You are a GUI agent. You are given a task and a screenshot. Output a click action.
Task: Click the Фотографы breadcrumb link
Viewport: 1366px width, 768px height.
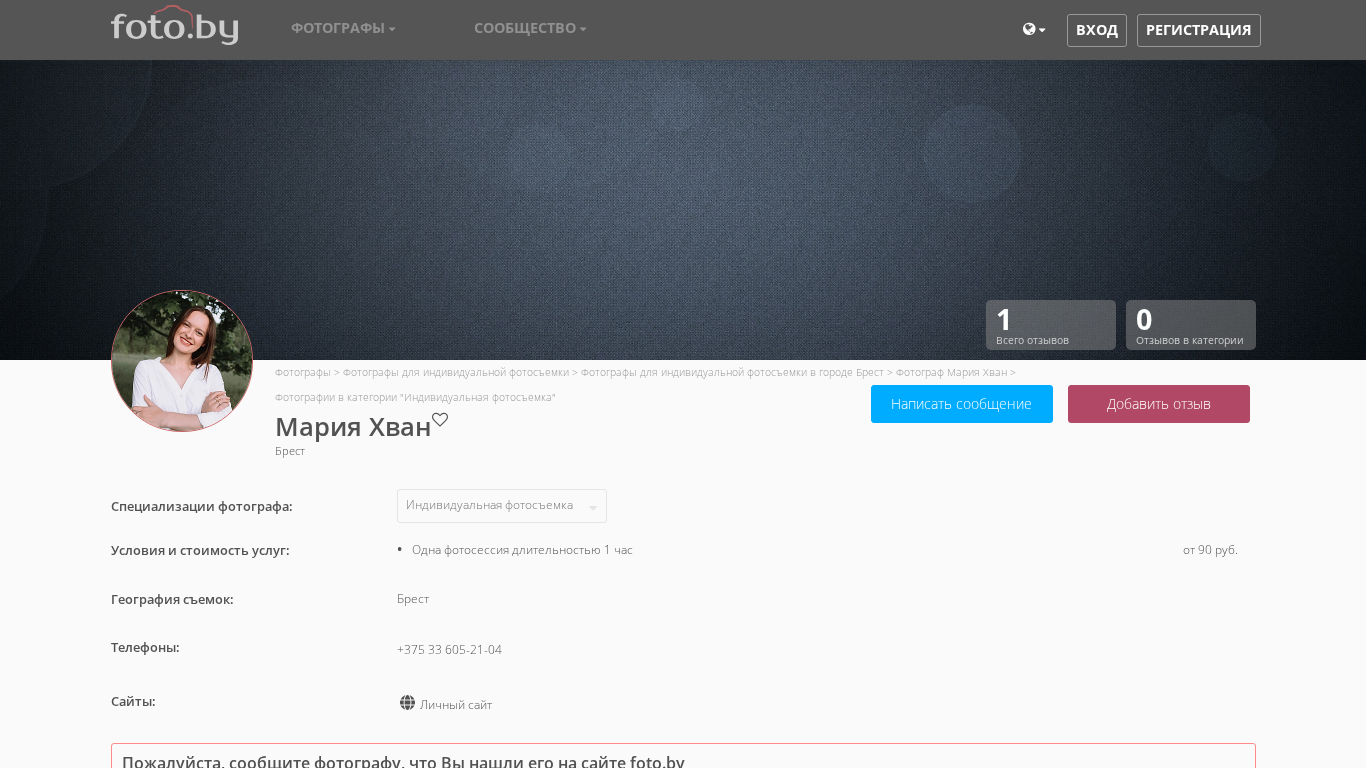point(302,372)
